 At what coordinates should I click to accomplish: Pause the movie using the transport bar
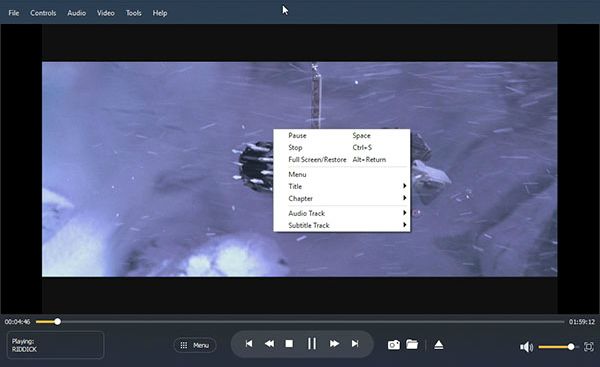pos(312,344)
